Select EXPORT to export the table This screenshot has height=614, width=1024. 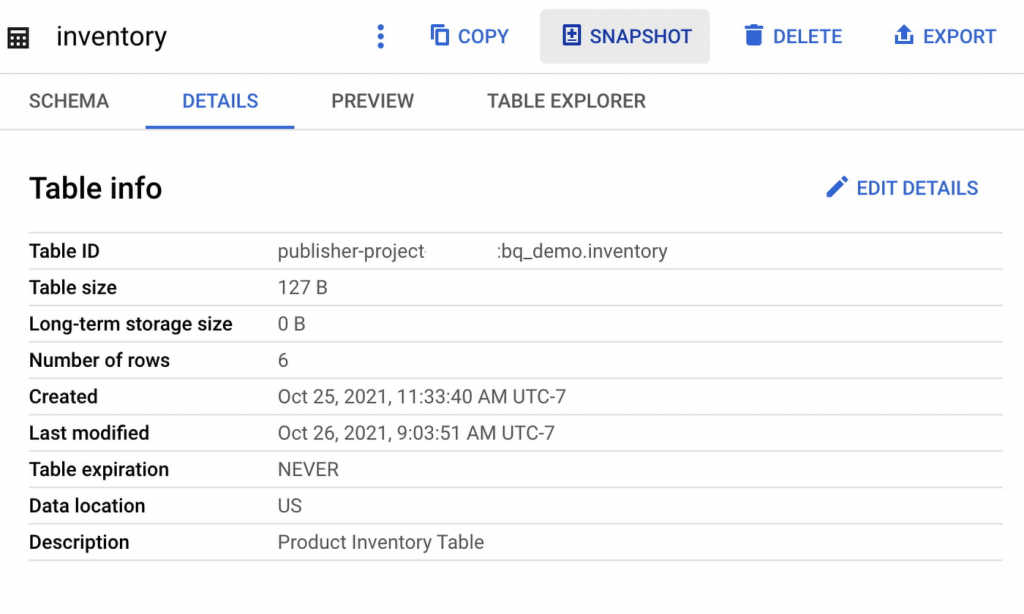[x=959, y=37]
